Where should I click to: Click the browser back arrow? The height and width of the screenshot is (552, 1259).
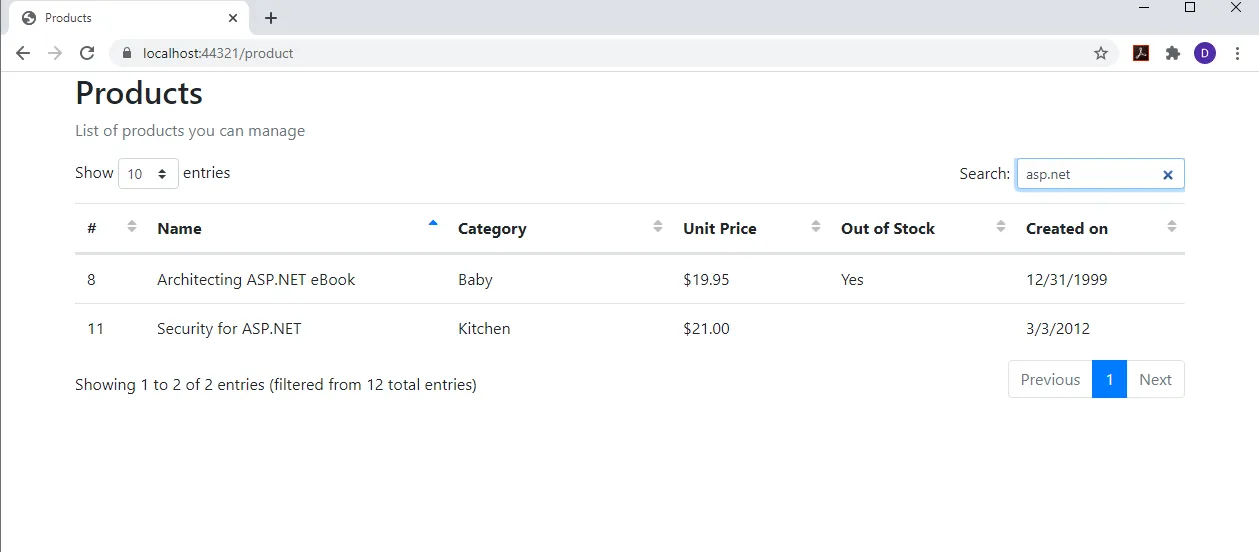click(23, 53)
